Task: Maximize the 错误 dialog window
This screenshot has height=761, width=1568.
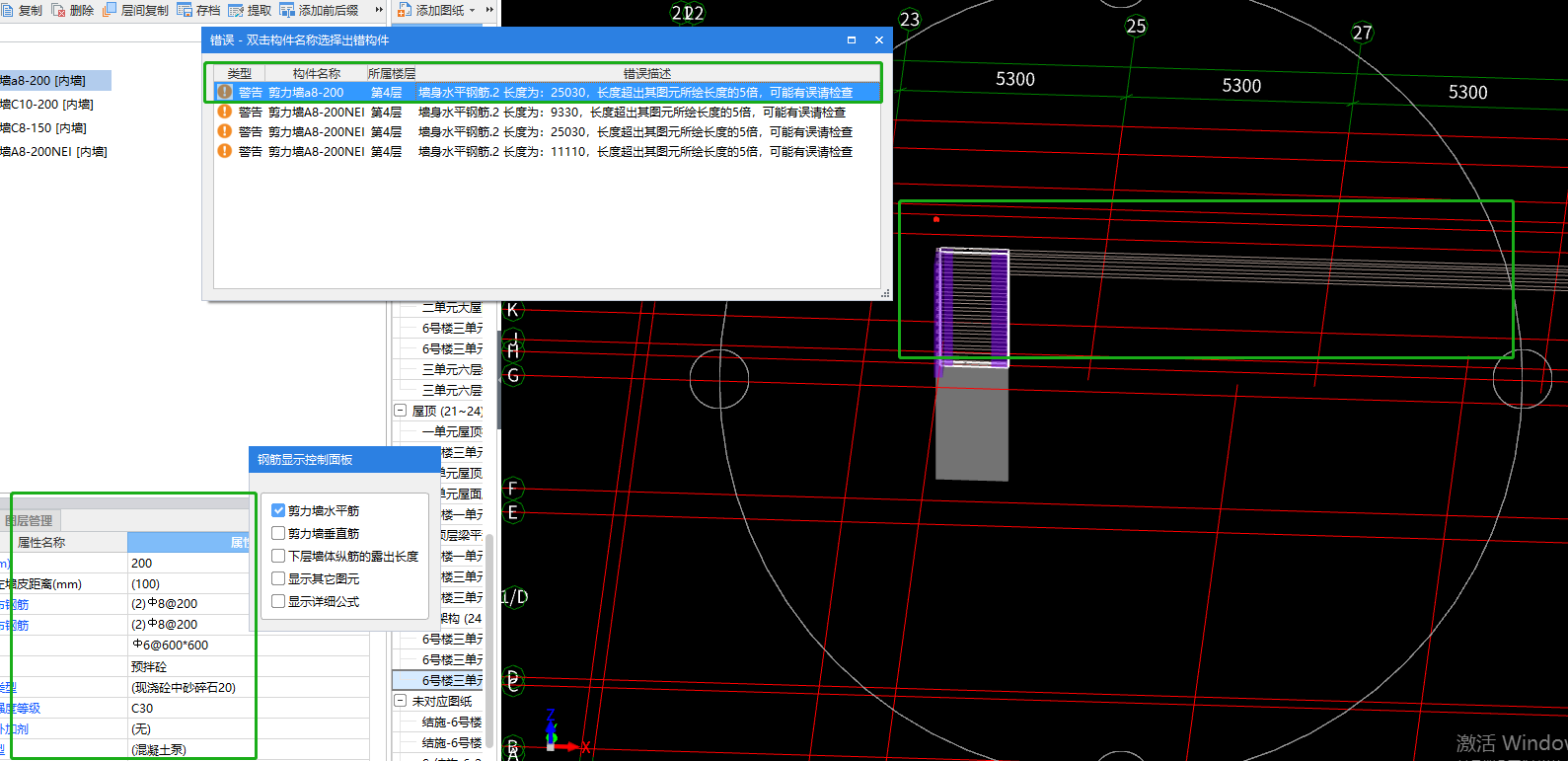Action: tap(852, 40)
